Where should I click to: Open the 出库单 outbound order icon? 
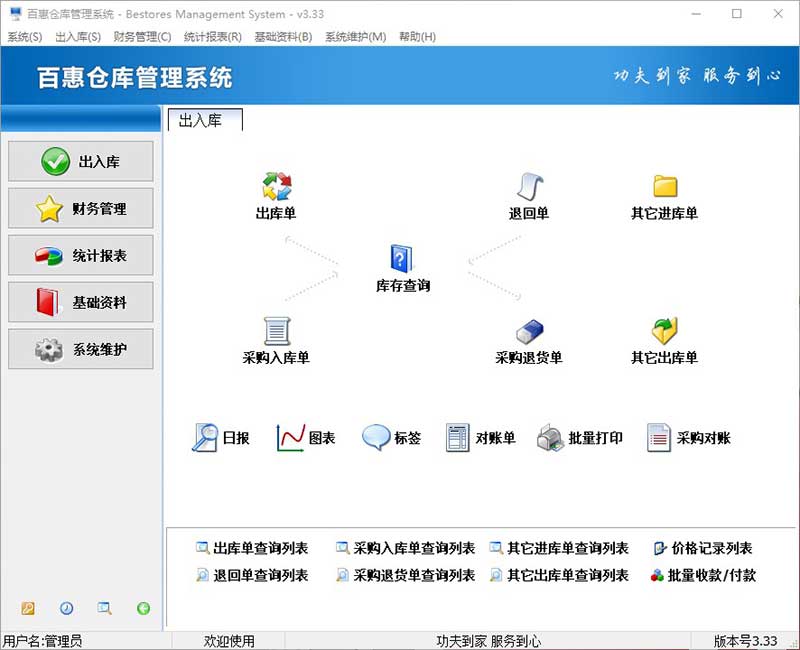[x=276, y=187]
